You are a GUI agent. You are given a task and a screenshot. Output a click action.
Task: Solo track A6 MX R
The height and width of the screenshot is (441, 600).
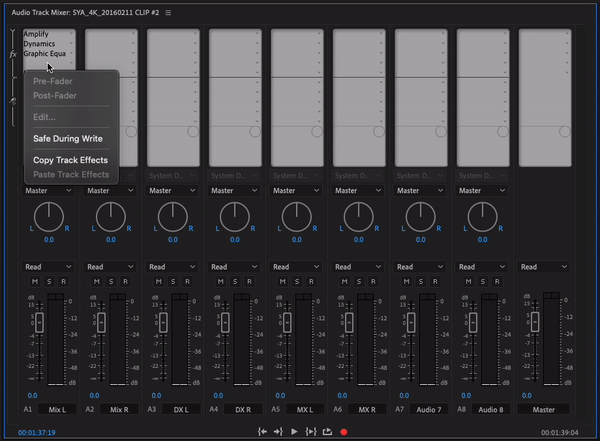tap(359, 282)
